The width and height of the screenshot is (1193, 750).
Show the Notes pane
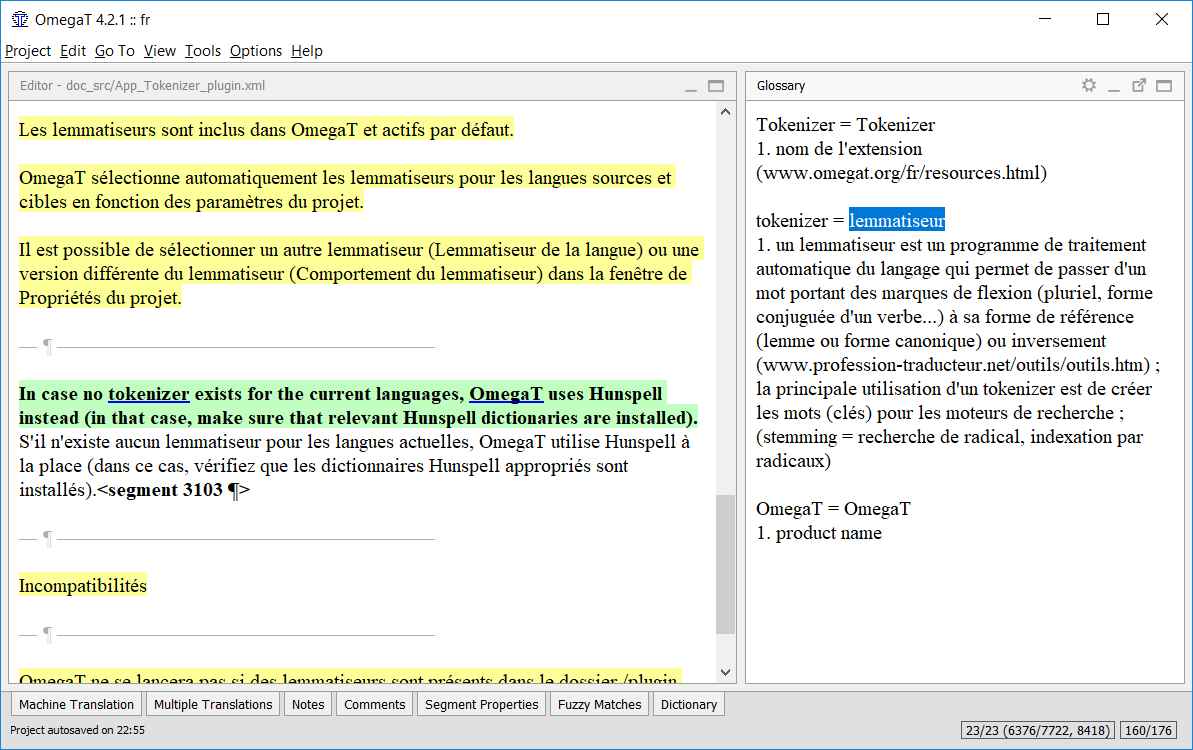[x=308, y=704]
